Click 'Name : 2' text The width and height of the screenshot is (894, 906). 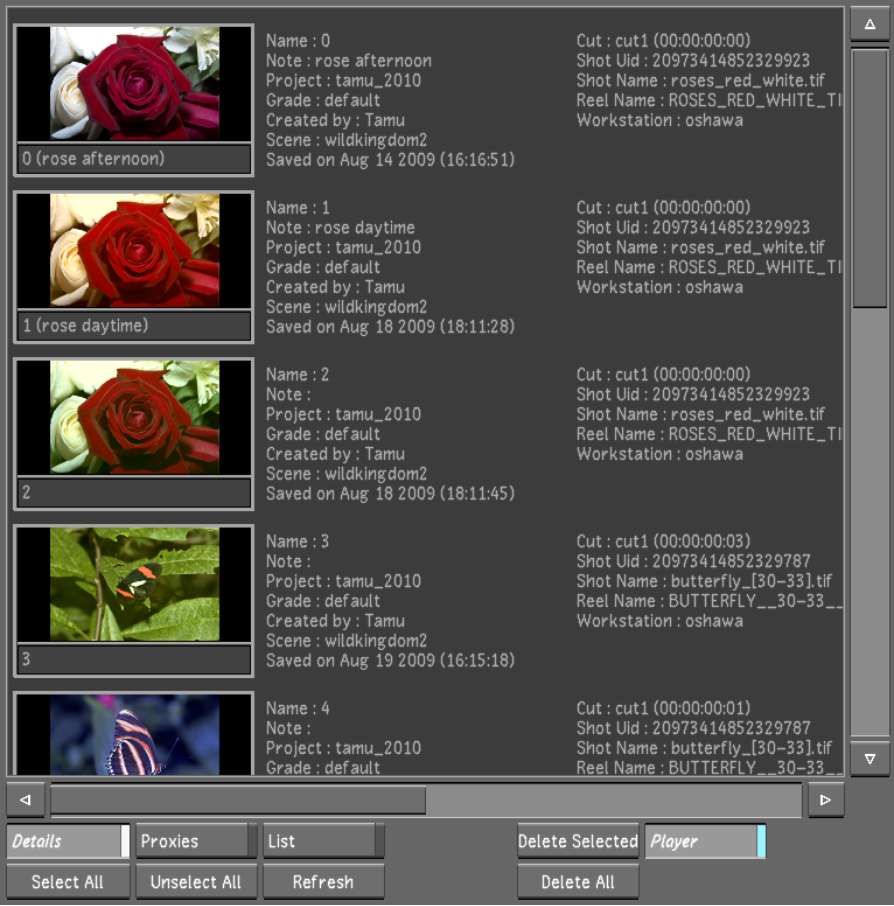[x=298, y=375]
